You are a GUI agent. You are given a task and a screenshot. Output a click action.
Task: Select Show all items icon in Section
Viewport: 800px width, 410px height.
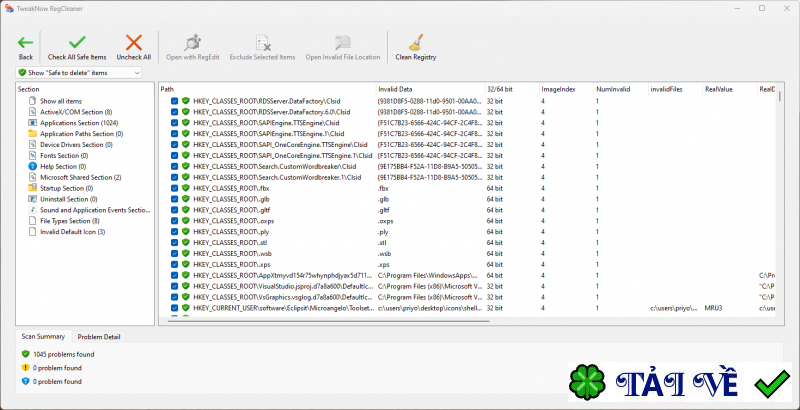tap(33, 101)
